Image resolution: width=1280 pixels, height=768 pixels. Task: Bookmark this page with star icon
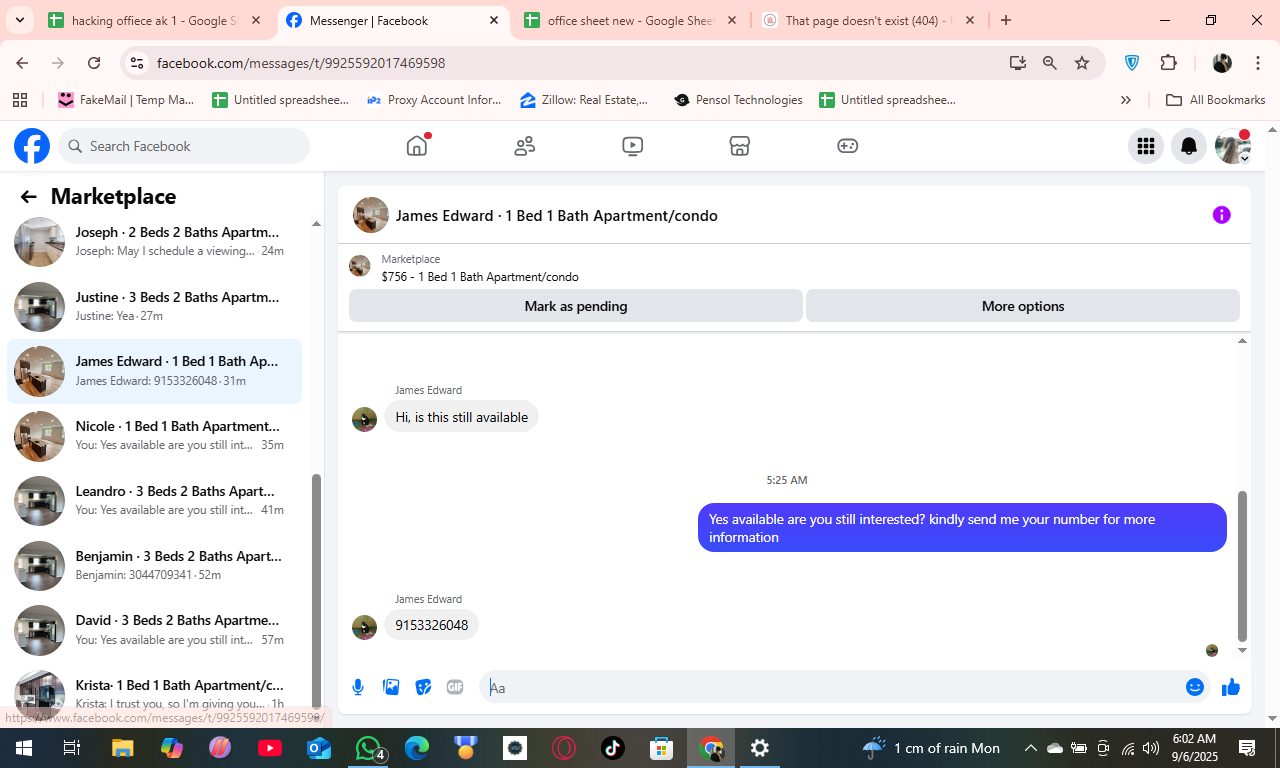point(1082,63)
